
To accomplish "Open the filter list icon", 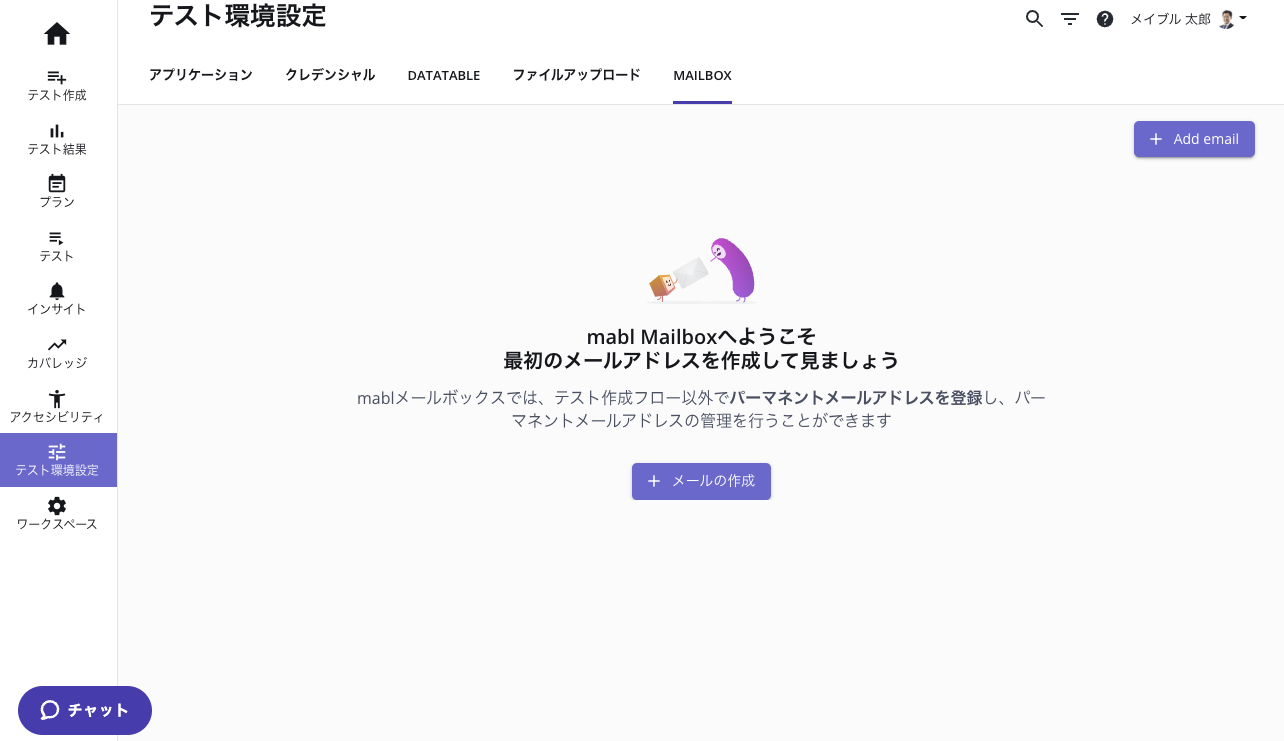I will (x=1070, y=19).
